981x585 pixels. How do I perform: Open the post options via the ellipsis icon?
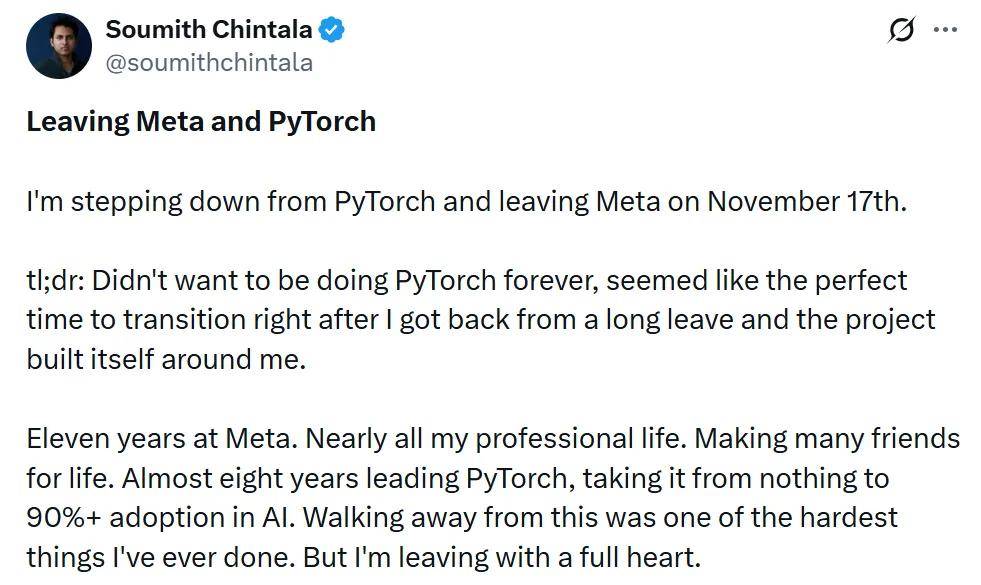point(947,31)
